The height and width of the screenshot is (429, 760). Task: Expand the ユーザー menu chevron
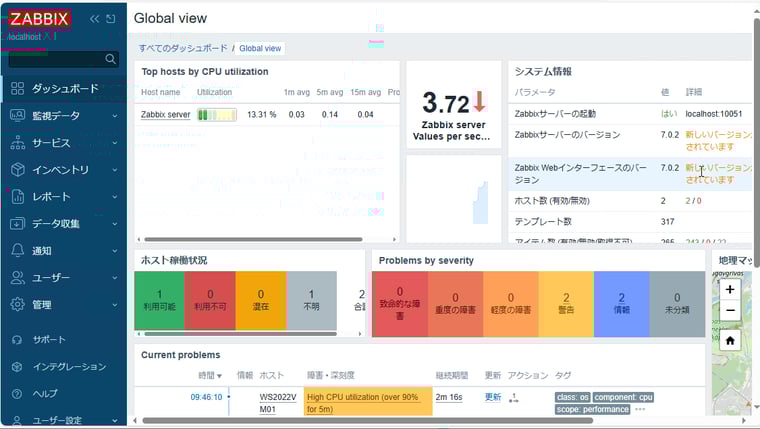115,278
